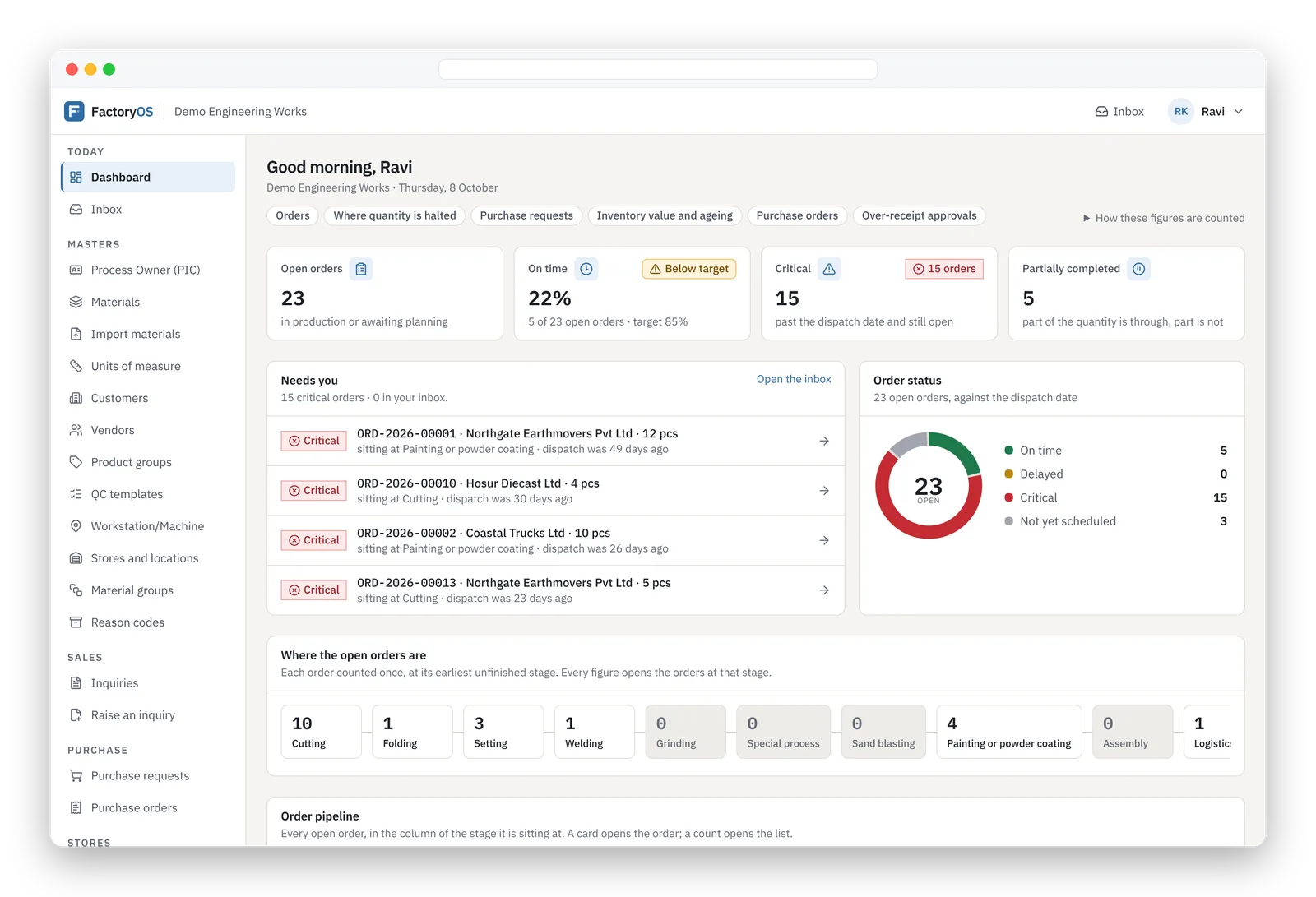The height and width of the screenshot is (897, 1316).
Task: Open the Ravi account dropdown chevron
Action: [1238, 111]
